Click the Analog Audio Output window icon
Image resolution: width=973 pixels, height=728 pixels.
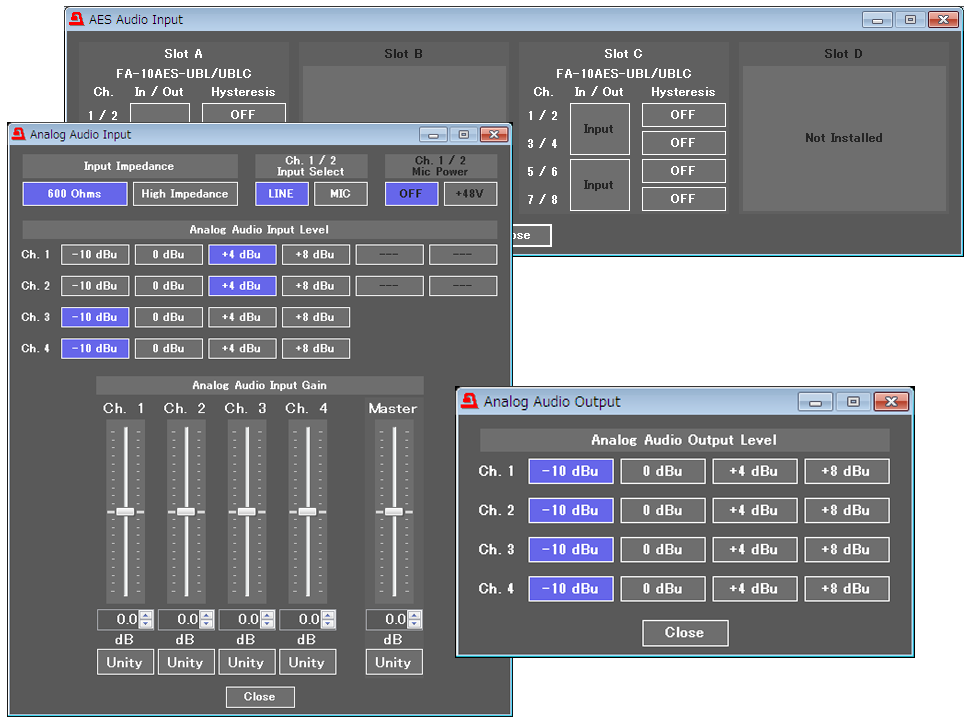pyautogui.click(x=469, y=401)
